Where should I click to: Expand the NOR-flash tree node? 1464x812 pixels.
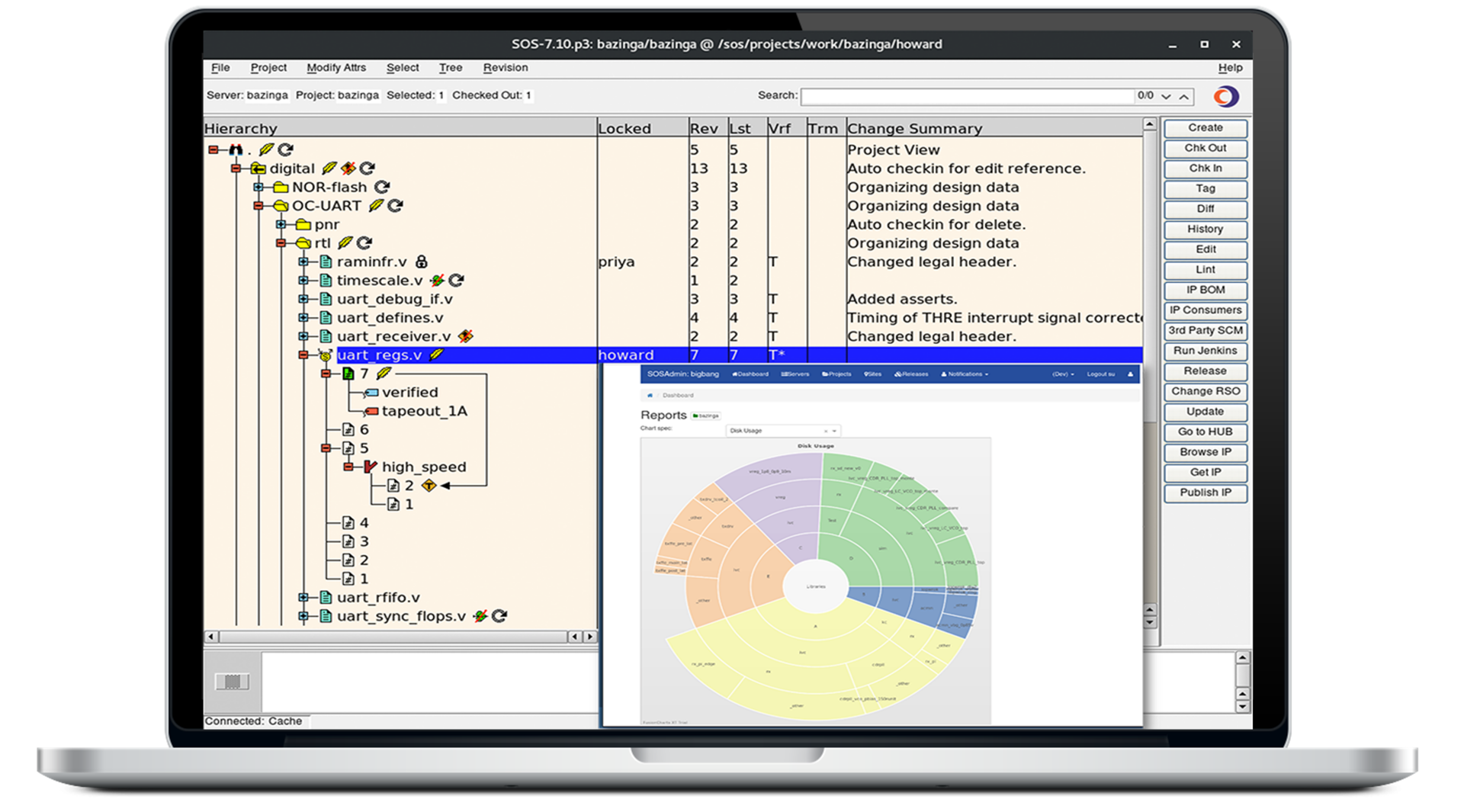click(257, 187)
